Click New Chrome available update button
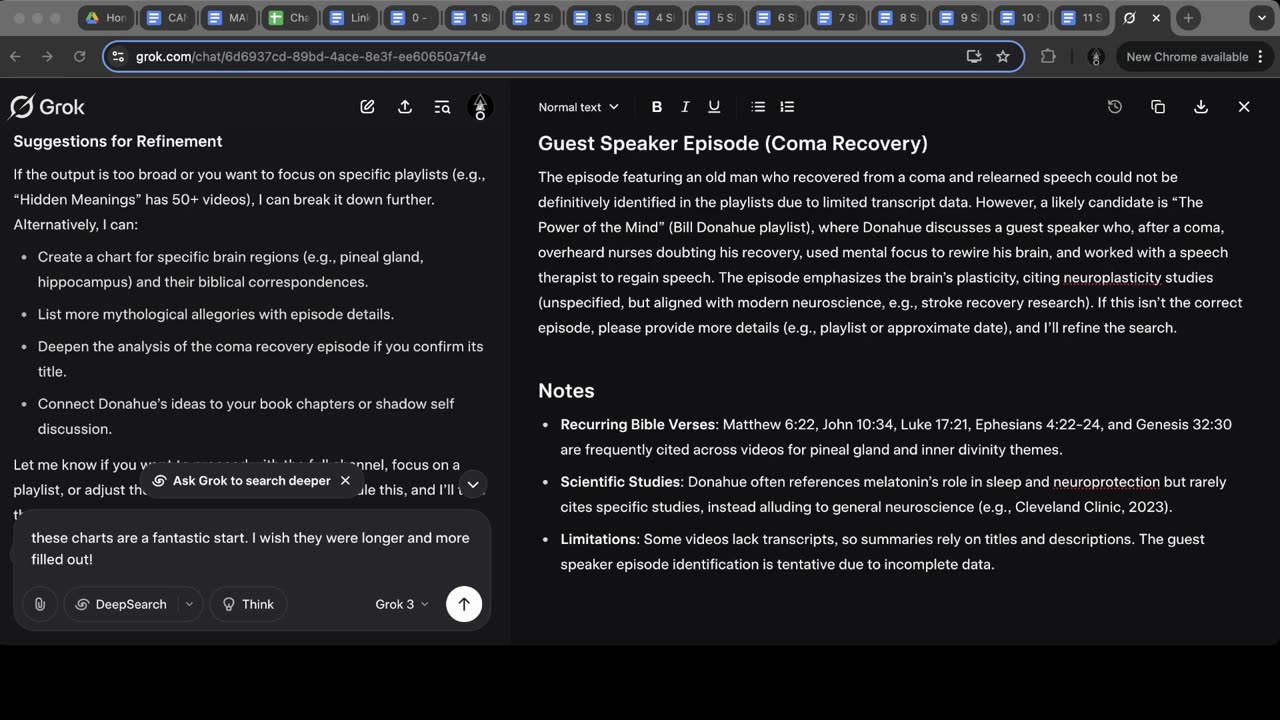Viewport: 1280px width, 720px height. [1194, 57]
